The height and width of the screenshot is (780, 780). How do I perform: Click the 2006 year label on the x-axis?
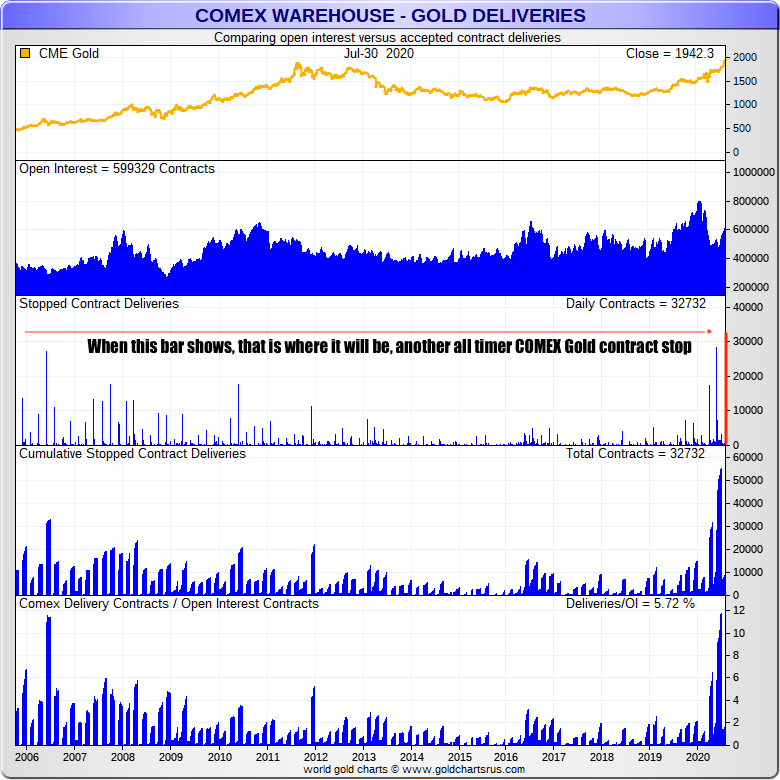pyautogui.click(x=27, y=757)
